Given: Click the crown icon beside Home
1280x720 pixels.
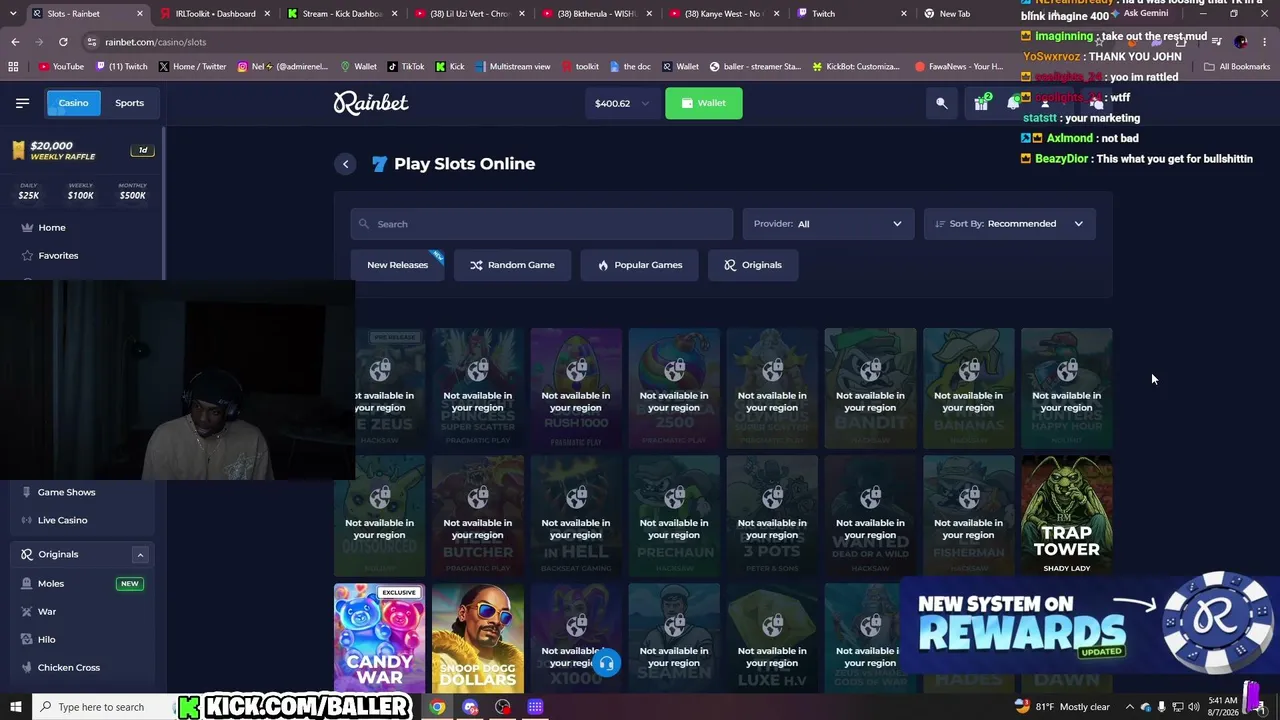Looking at the screenshot, I should click(26, 228).
